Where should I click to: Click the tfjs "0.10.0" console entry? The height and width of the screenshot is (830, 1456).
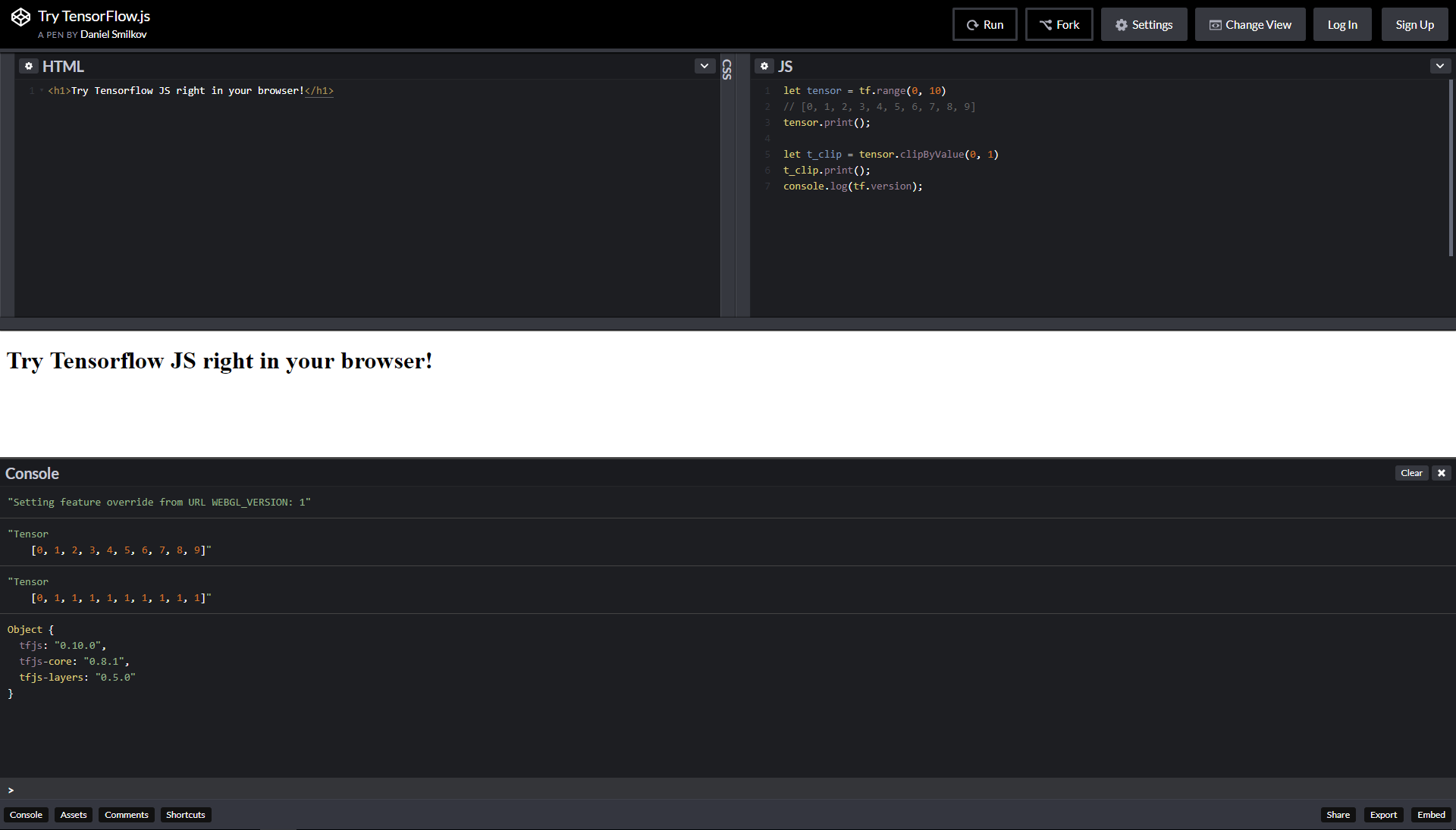tap(63, 646)
